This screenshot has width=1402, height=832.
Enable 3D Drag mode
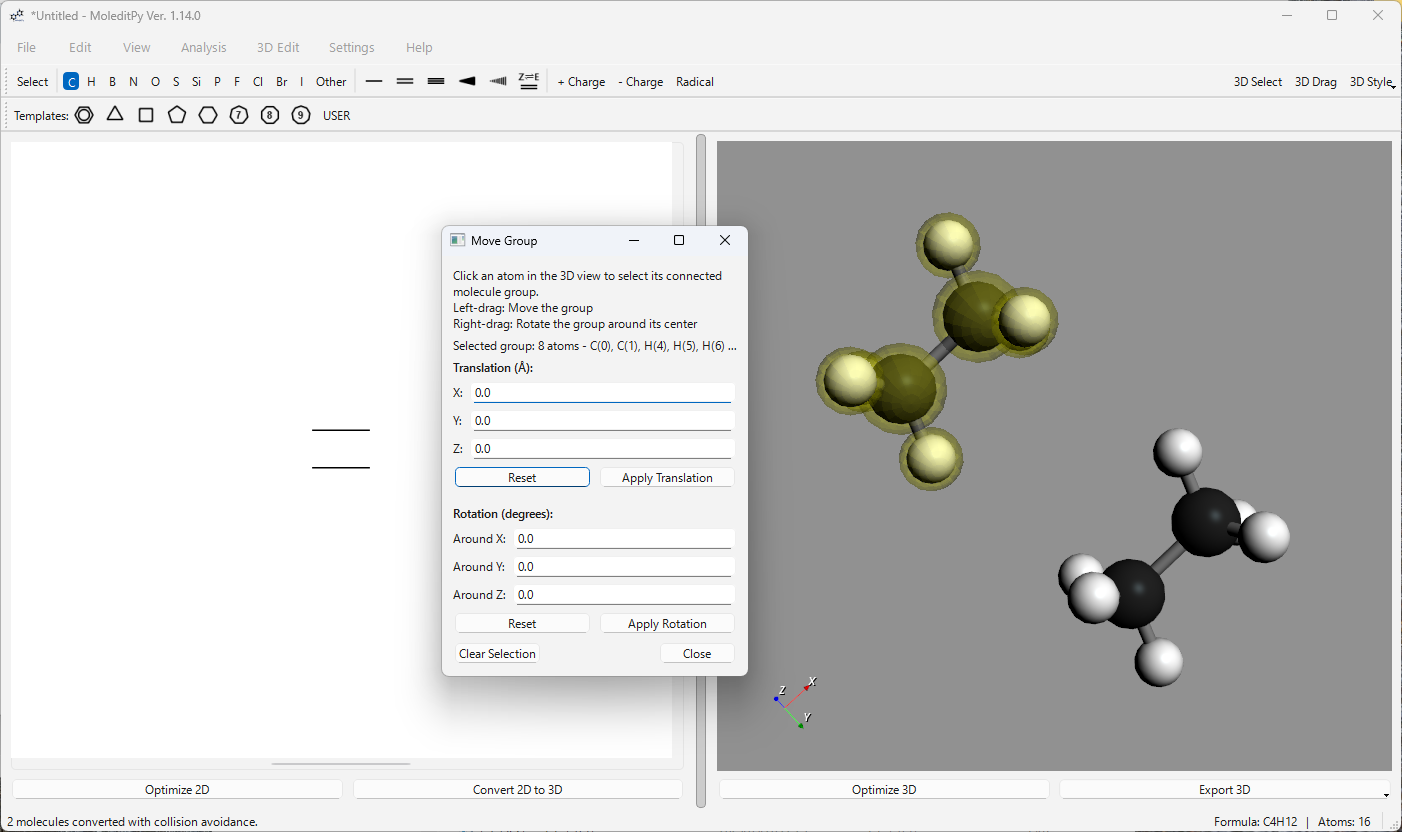[1315, 82]
